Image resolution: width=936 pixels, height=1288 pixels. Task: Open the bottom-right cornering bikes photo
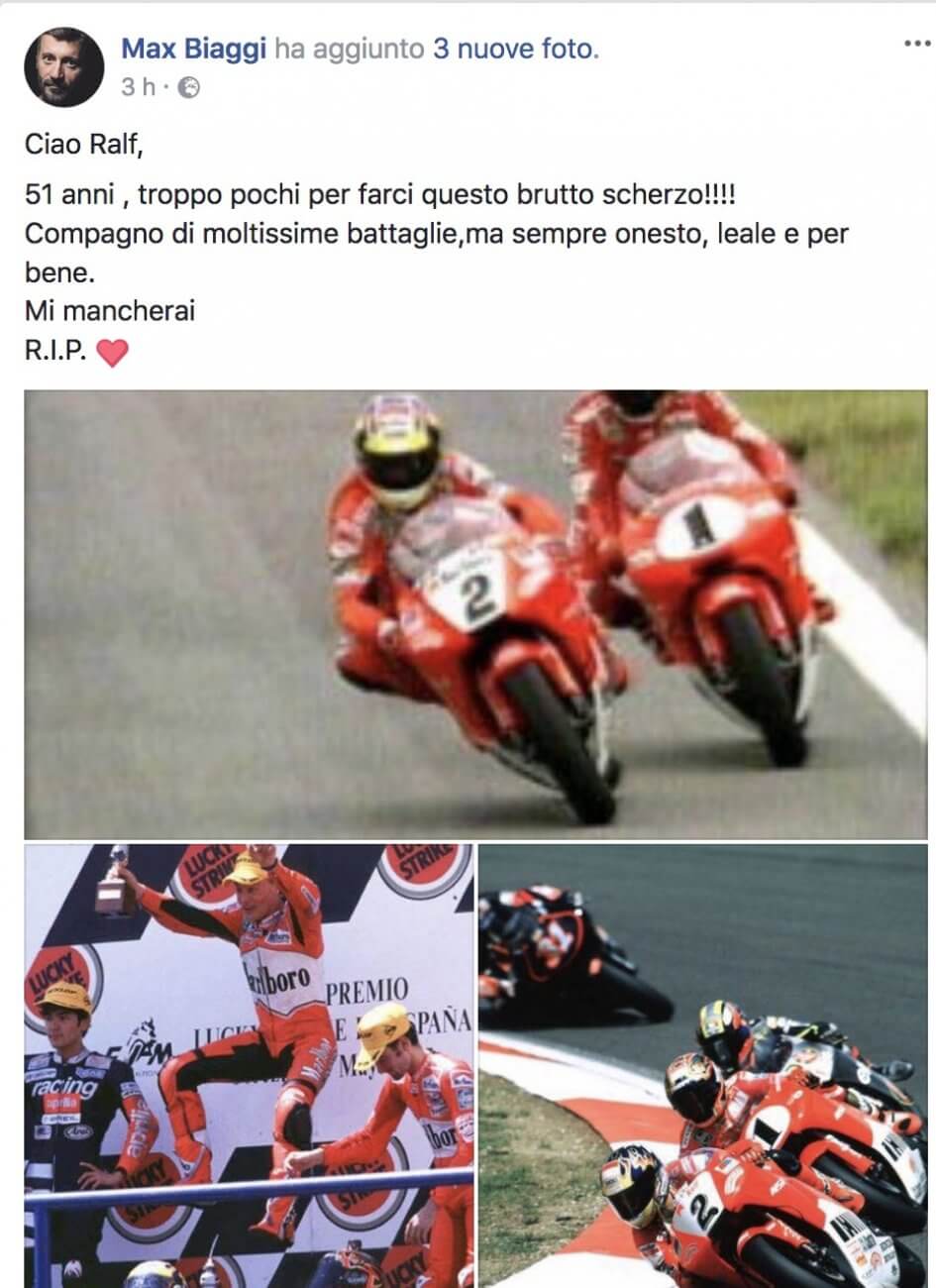(x=703, y=1066)
